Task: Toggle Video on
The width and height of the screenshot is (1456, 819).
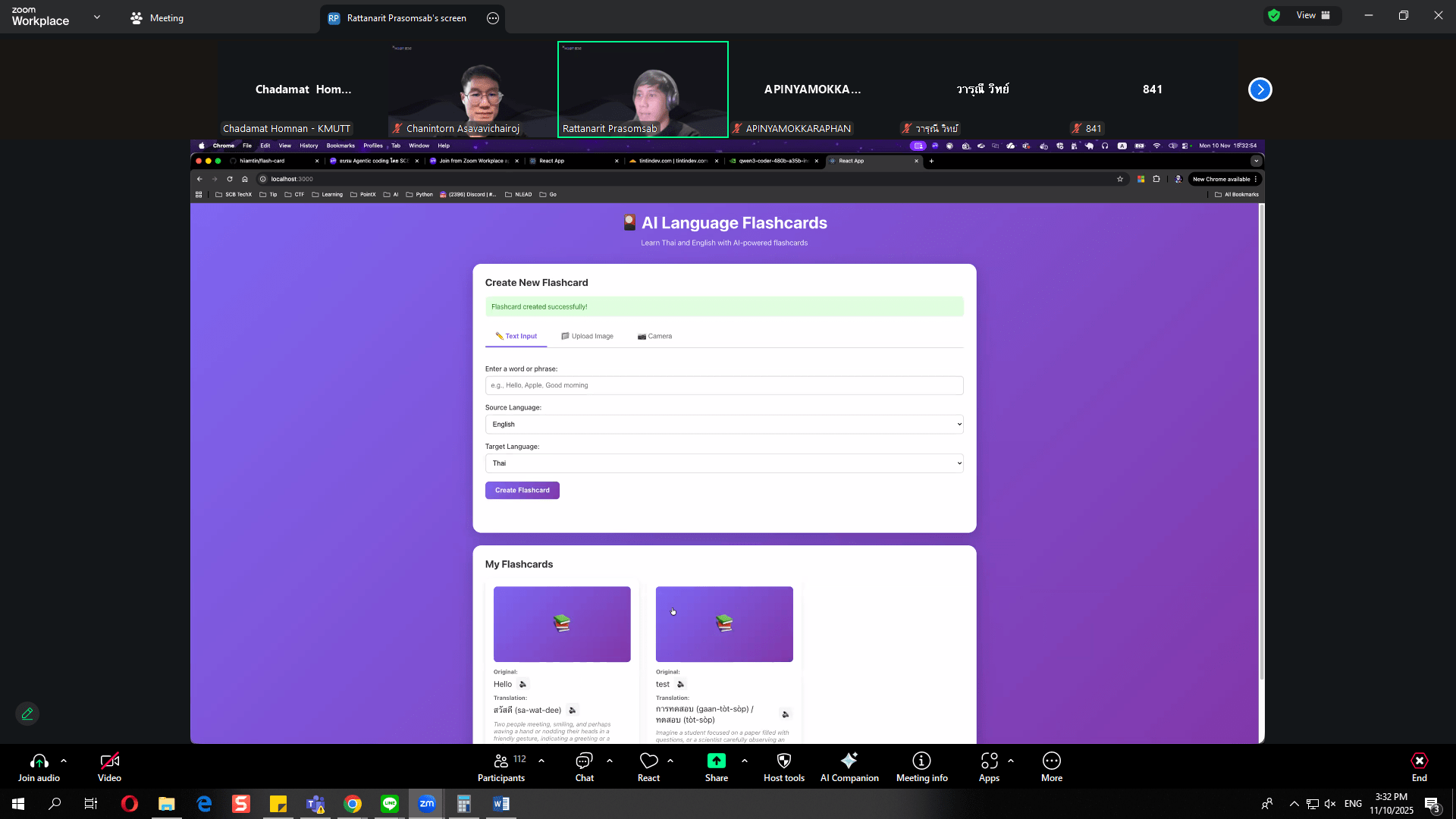Action: 109,766
